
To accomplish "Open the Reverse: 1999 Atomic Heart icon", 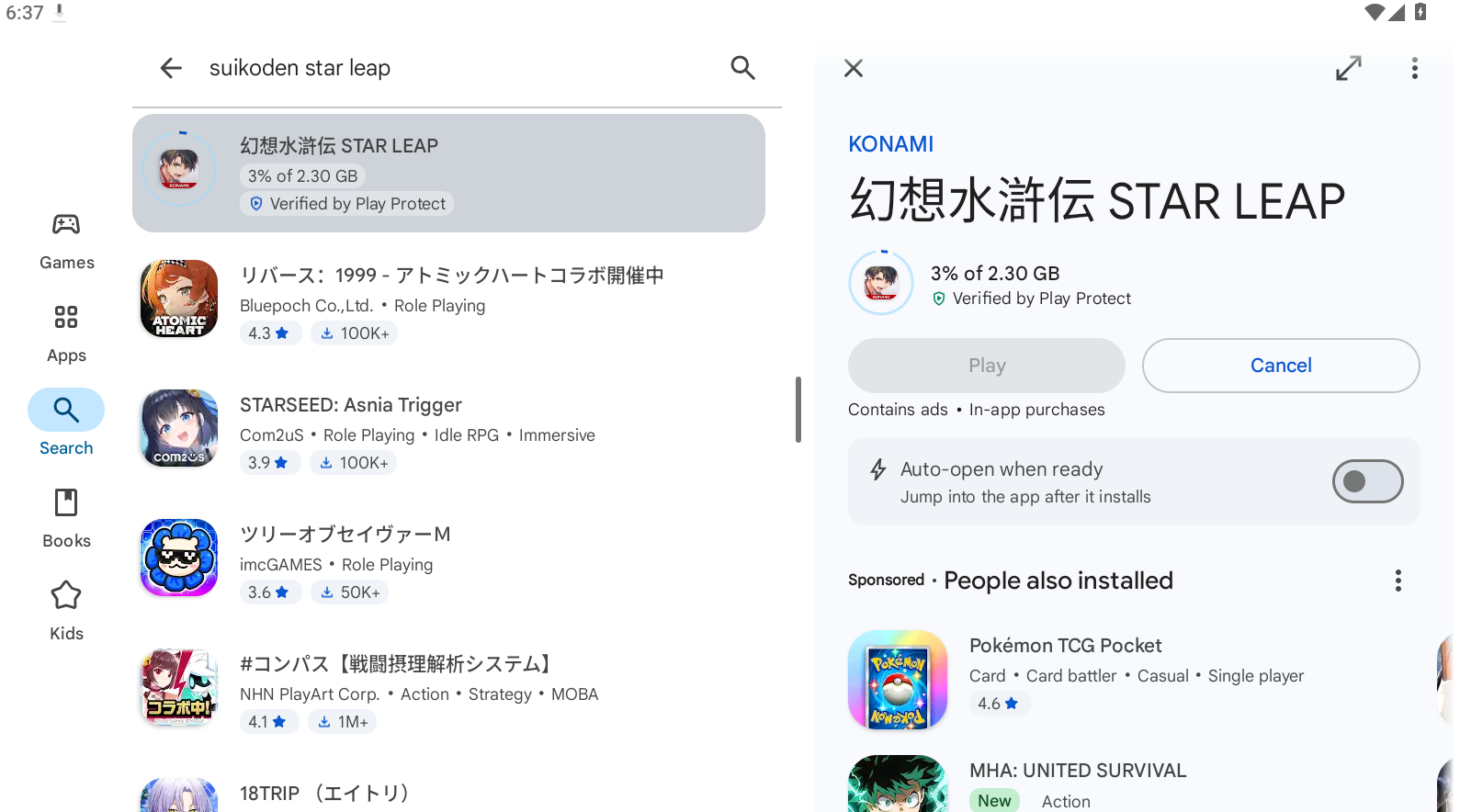I will pos(179,299).
